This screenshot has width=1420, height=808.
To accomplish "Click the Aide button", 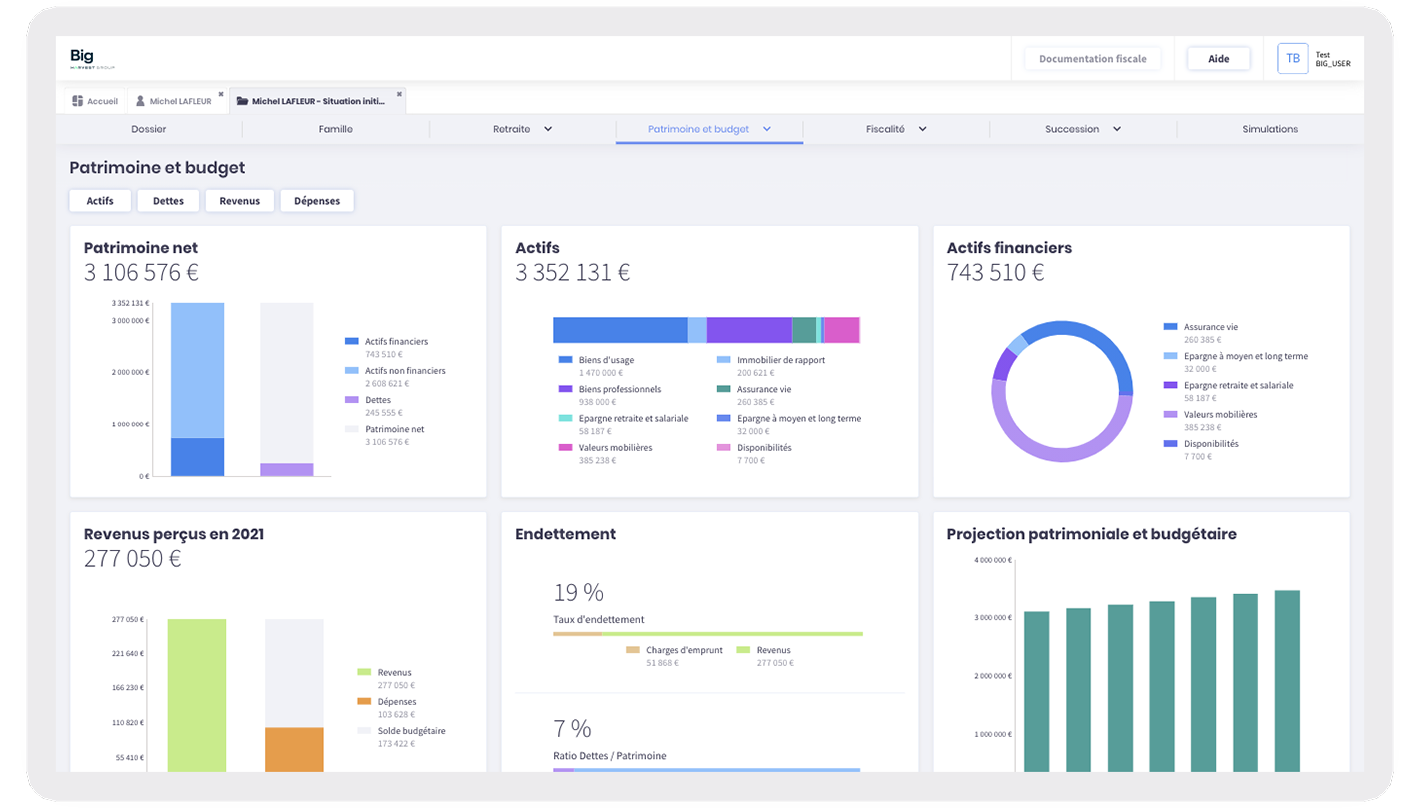I will [x=1218, y=59].
